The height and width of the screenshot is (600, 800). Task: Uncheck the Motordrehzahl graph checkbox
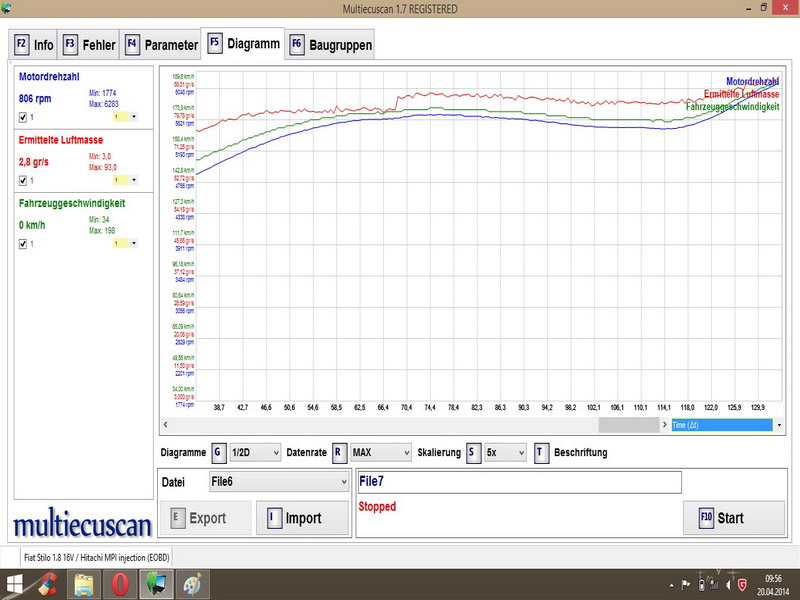coord(23,117)
